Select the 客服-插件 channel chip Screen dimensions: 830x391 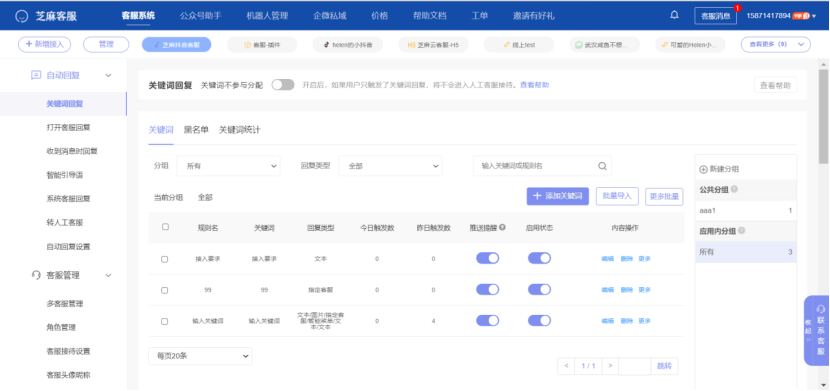[x=262, y=45]
